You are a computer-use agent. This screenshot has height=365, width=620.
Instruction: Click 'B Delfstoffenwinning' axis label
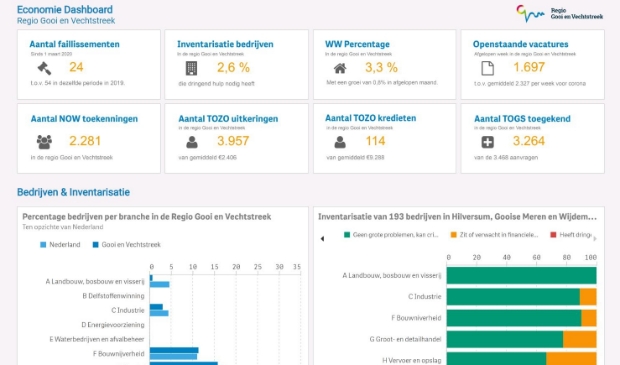point(113,296)
